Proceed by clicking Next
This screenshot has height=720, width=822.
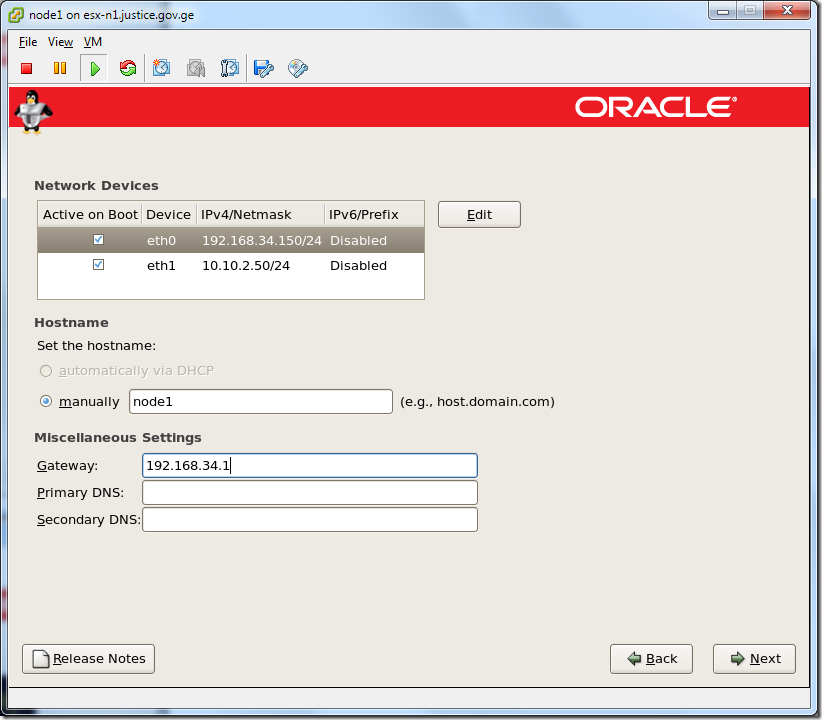click(x=753, y=658)
